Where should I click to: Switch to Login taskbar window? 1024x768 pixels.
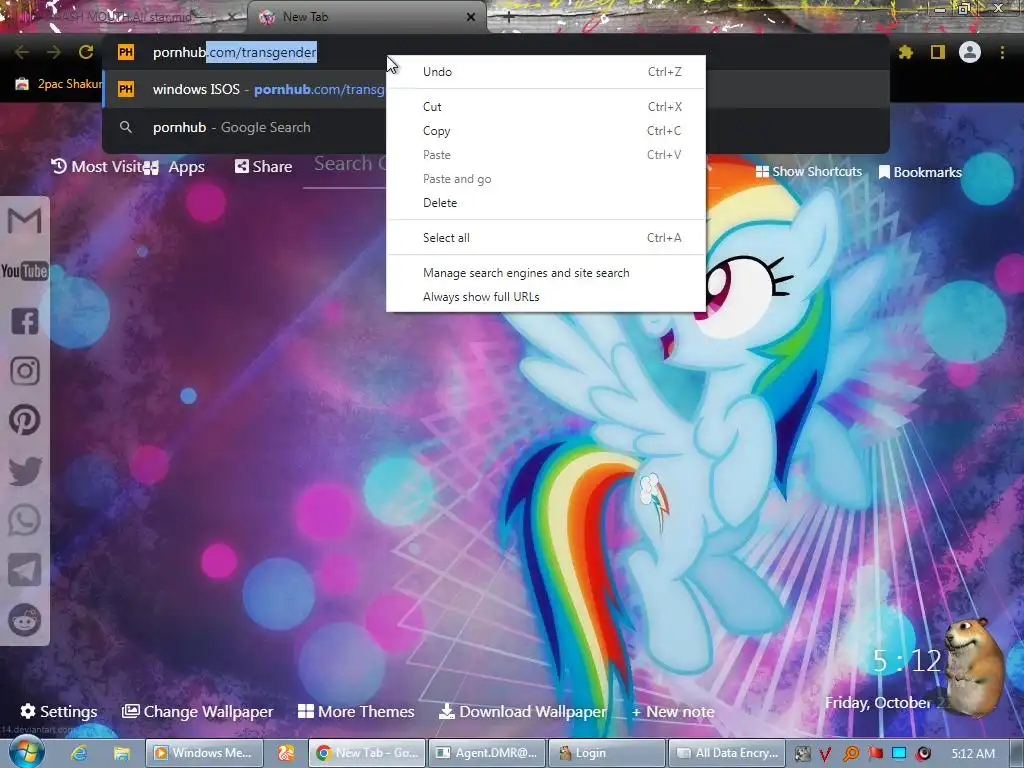(607, 753)
